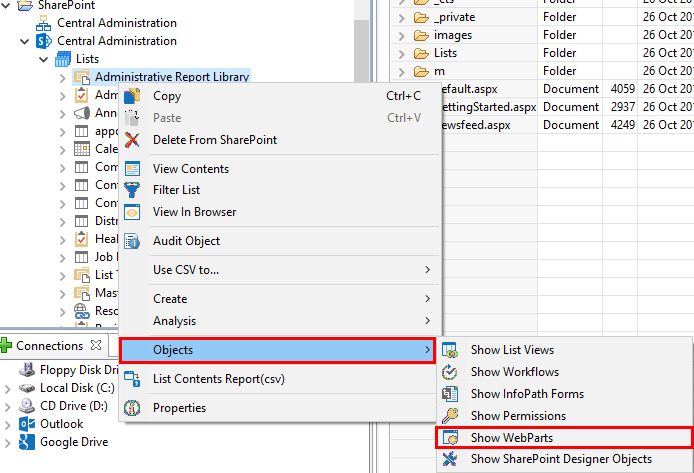Click the Show SharePoint Designer Objects icon
This screenshot has height=473, width=694.
coord(450,460)
